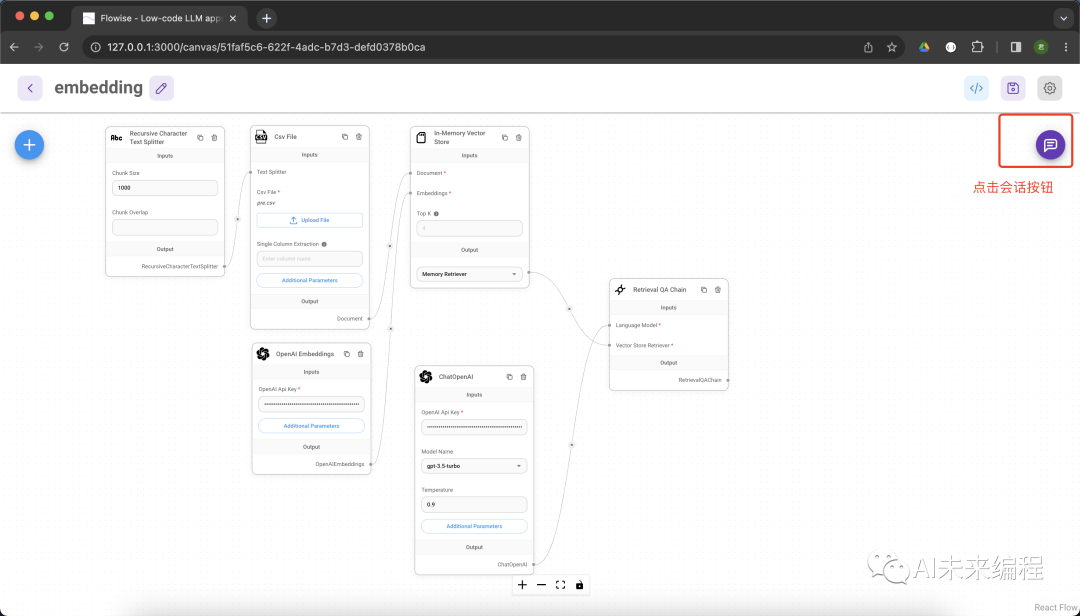Show Single Column Extraction info icon
Image resolution: width=1080 pixels, height=616 pixels.
(324, 244)
